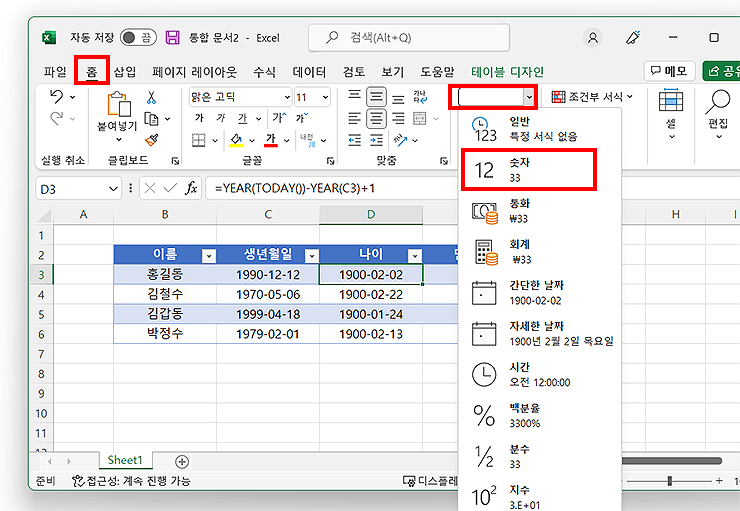Viewport: 740px width, 511px height.
Task: Click the Copy icon
Action: [x=151, y=119]
